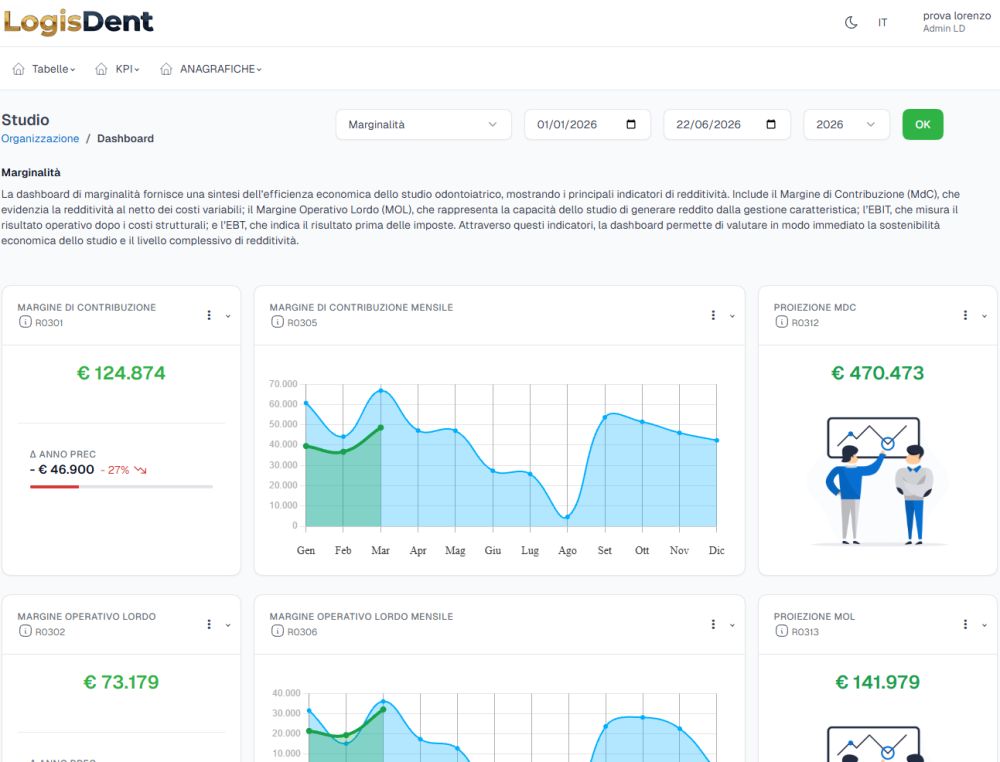
Task: Open info icon for R0312
Action: 781,322
